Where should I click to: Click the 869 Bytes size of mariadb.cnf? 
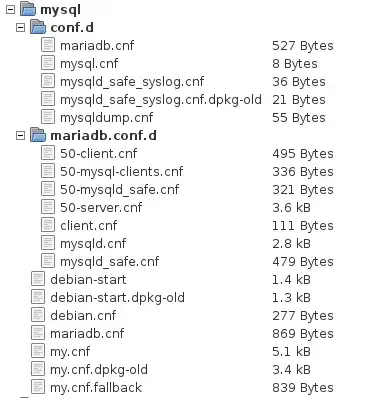point(303,334)
